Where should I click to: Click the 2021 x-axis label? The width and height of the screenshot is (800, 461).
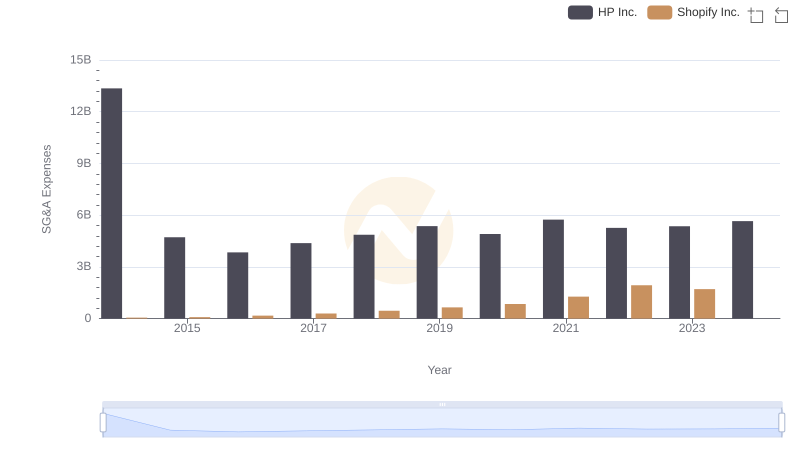(566, 328)
